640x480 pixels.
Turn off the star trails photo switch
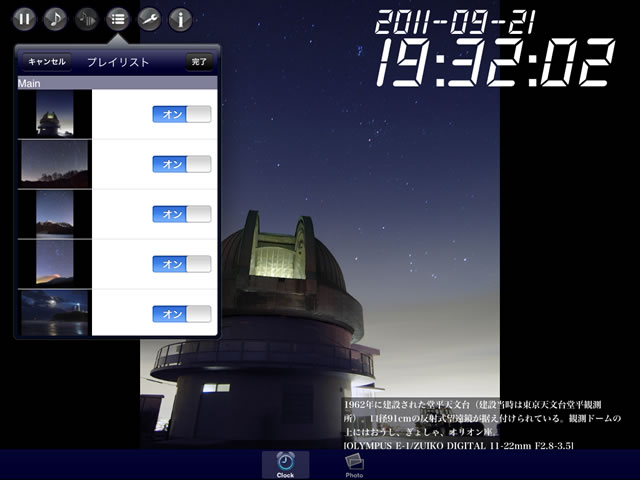(x=182, y=164)
